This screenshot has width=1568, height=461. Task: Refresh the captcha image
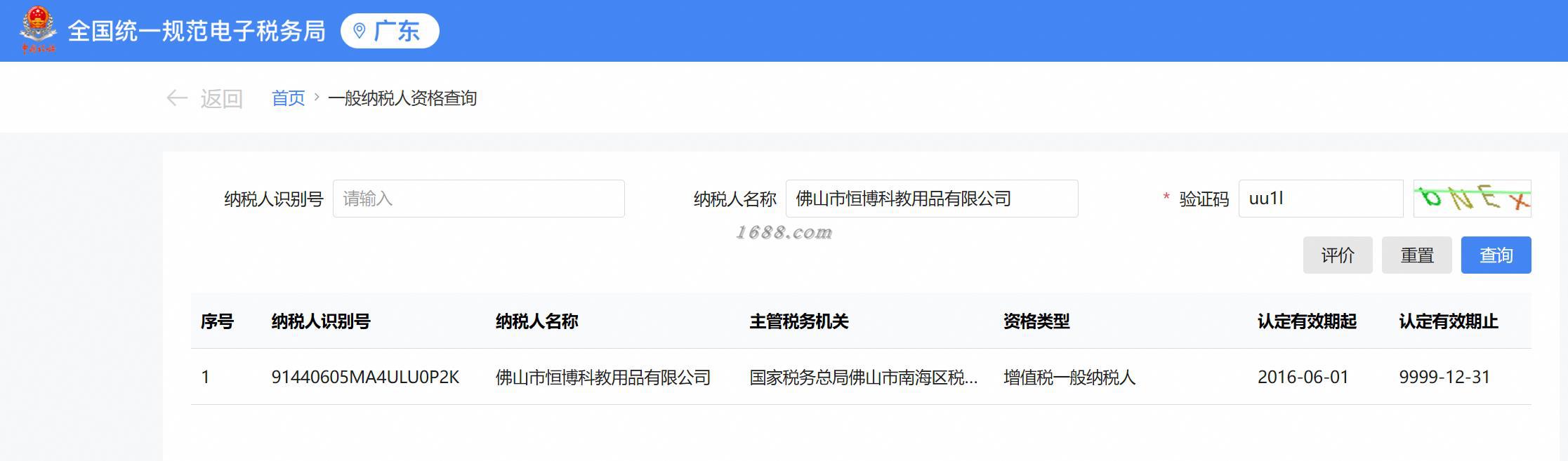[x=1472, y=199]
